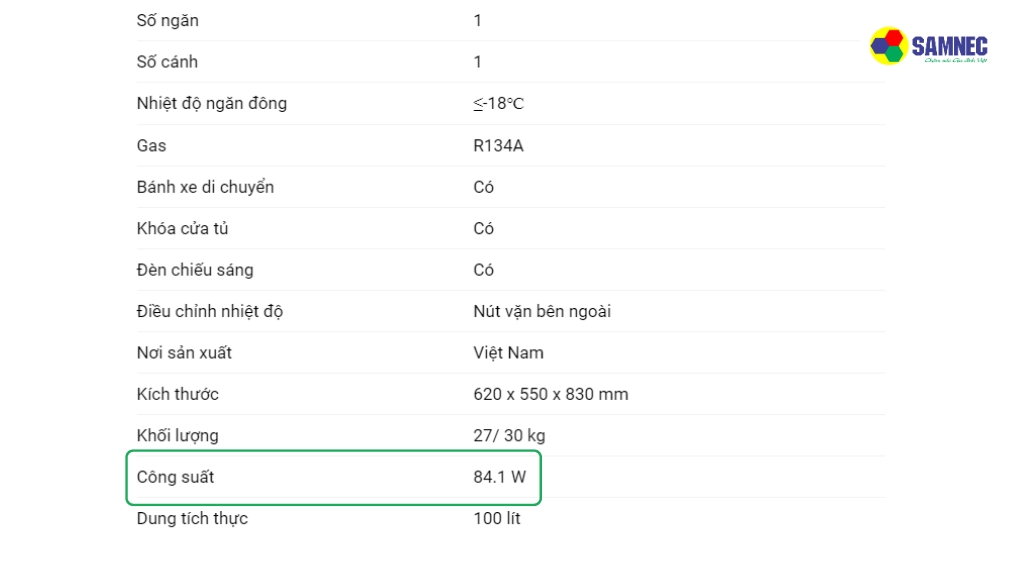This screenshot has width=1024, height=578.
Task: Click the 27/ 30 kg weight value
Action: click(509, 436)
